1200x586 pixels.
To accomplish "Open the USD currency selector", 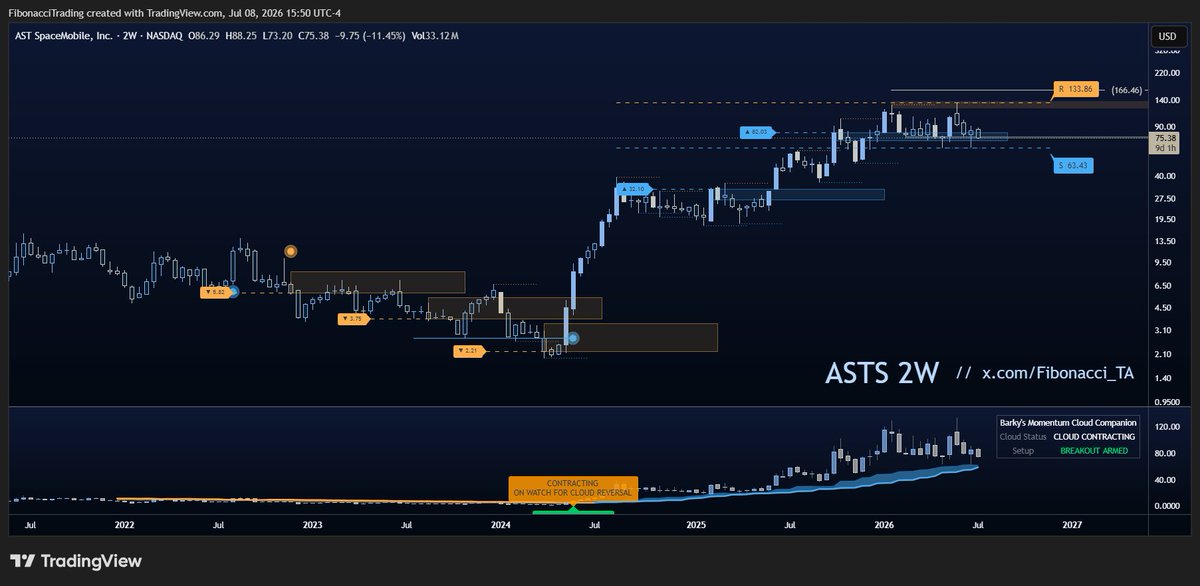I will (x=1167, y=36).
